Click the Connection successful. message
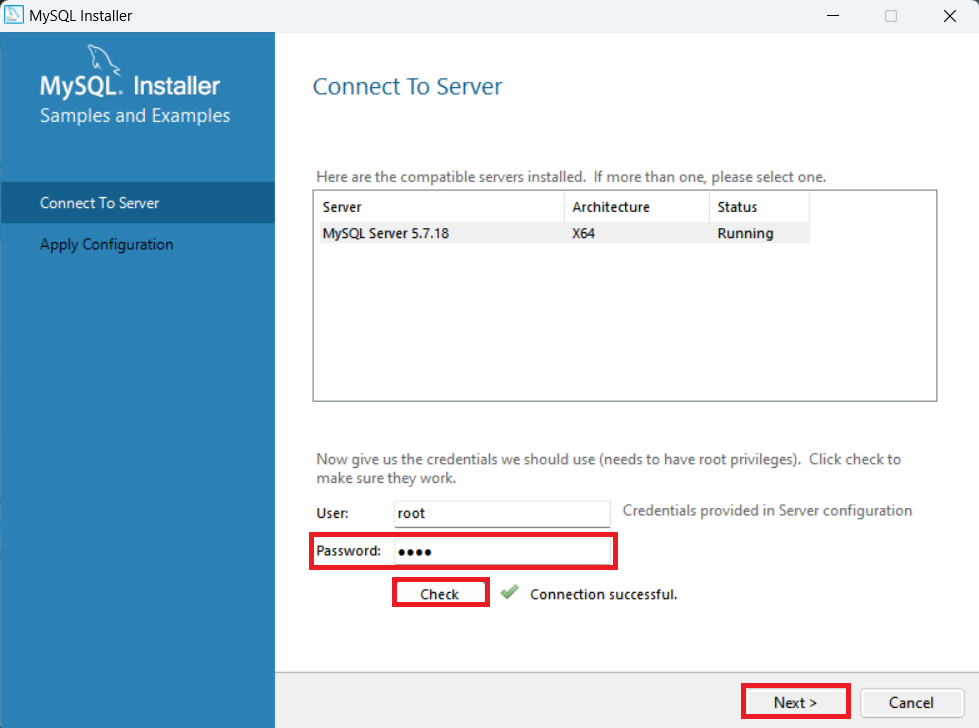 pyautogui.click(x=603, y=594)
